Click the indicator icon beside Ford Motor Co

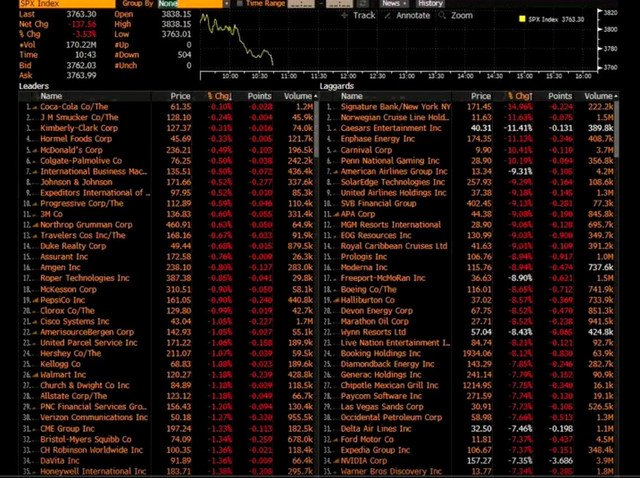[x=336, y=440]
